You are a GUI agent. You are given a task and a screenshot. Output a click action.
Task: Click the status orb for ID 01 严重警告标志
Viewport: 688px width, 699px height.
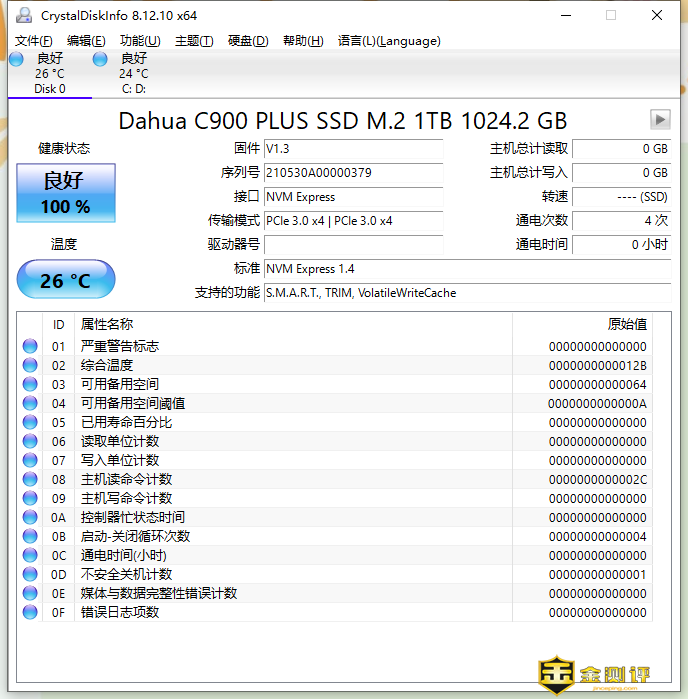pyautogui.click(x=30, y=346)
